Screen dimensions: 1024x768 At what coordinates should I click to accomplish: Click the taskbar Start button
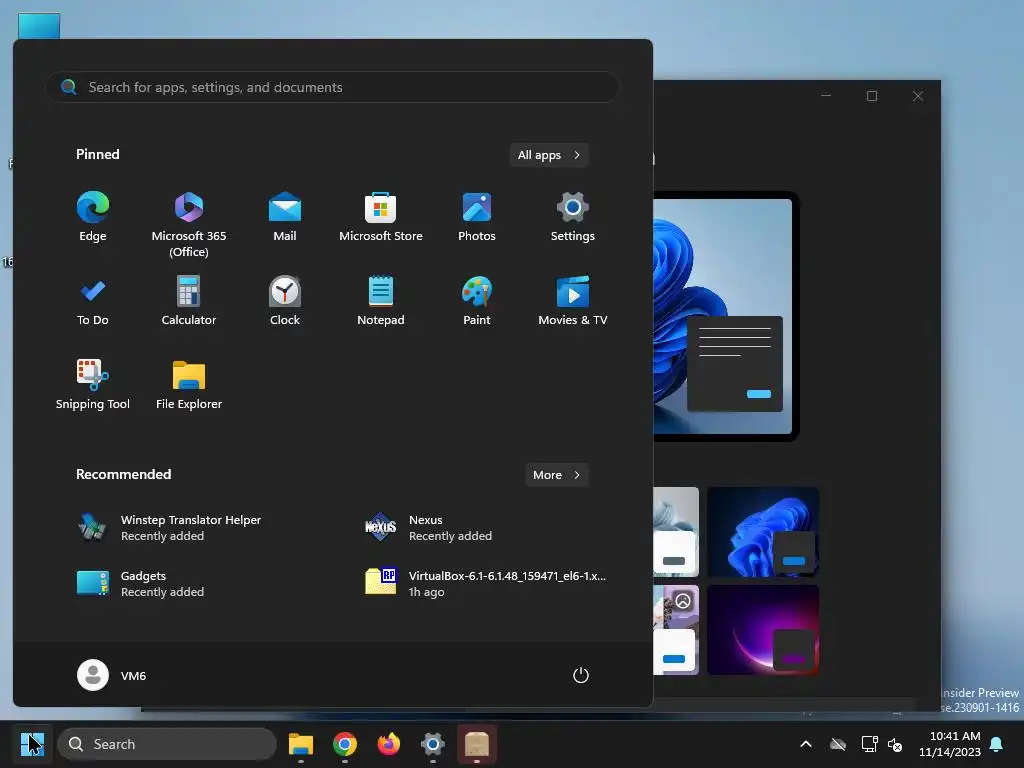pyautogui.click(x=32, y=744)
